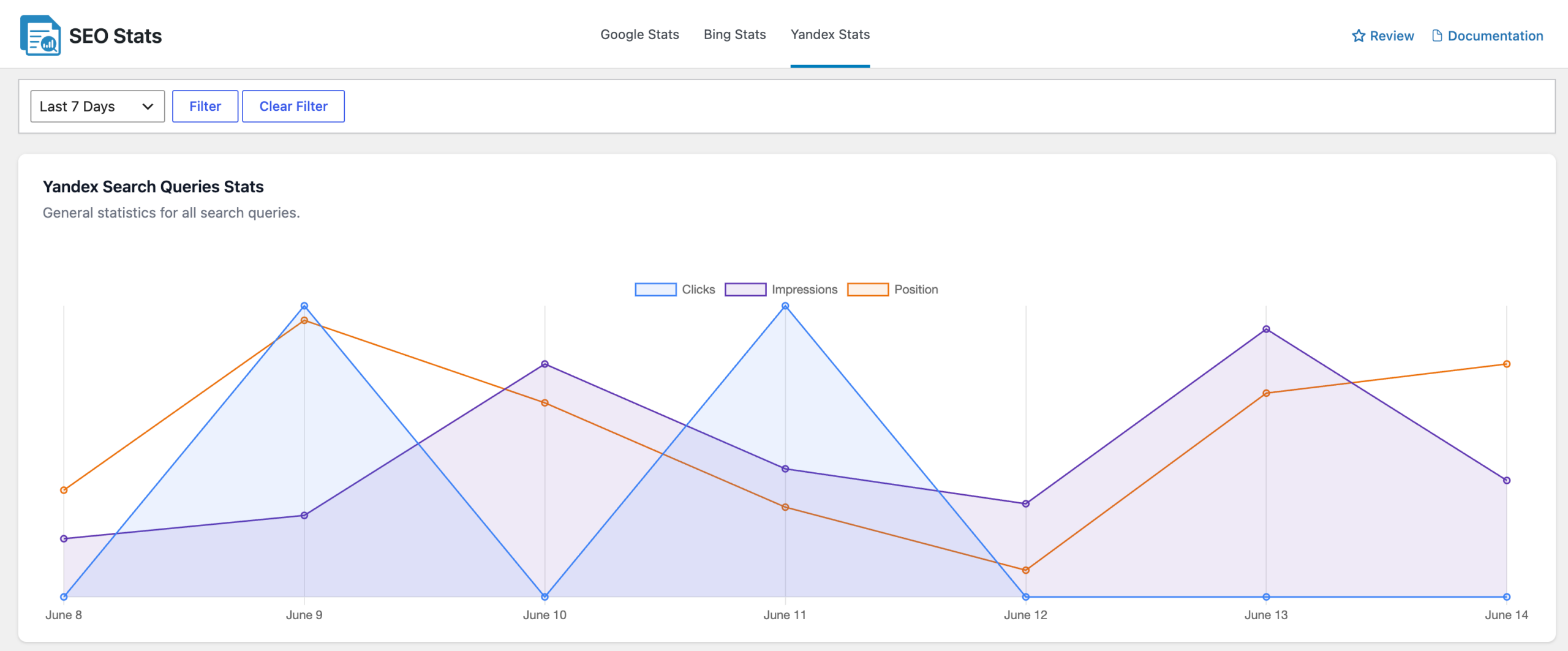The width and height of the screenshot is (1568, 651).
Task: Click the General statistics description text
Action: pyautogui.click(x=171, y=213)
